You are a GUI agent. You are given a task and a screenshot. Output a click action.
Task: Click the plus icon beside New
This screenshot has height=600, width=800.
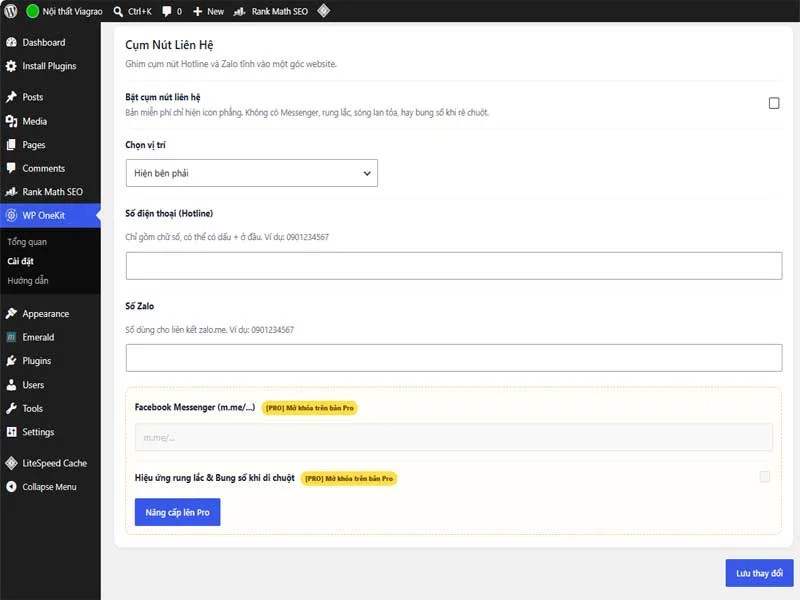pos(197,11)
